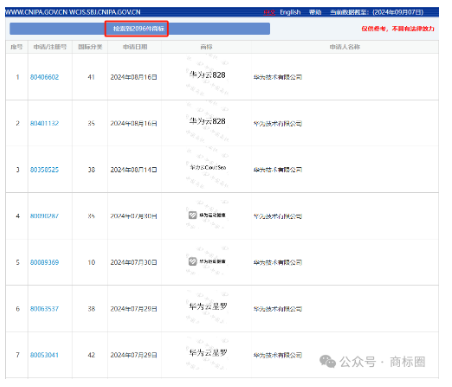452x387 pixels.
Task: Select the applicant name in row 1
Action: click(278, 77)
